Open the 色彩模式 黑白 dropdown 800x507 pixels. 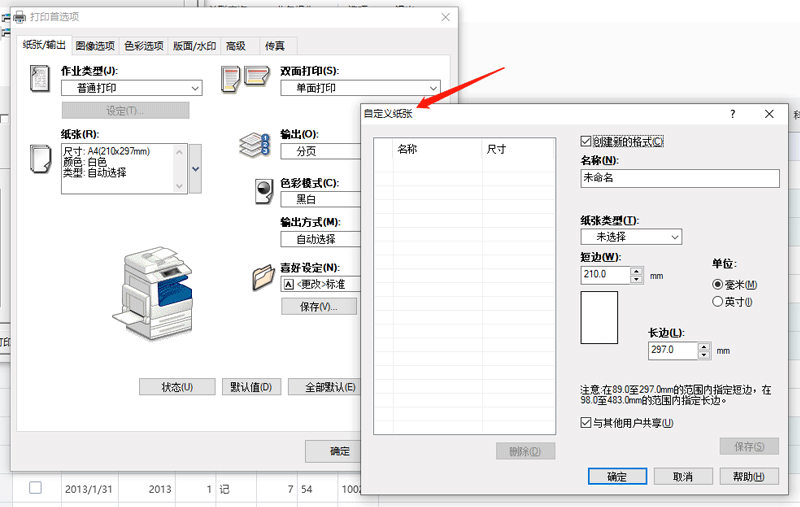click(x=320, y=199)
